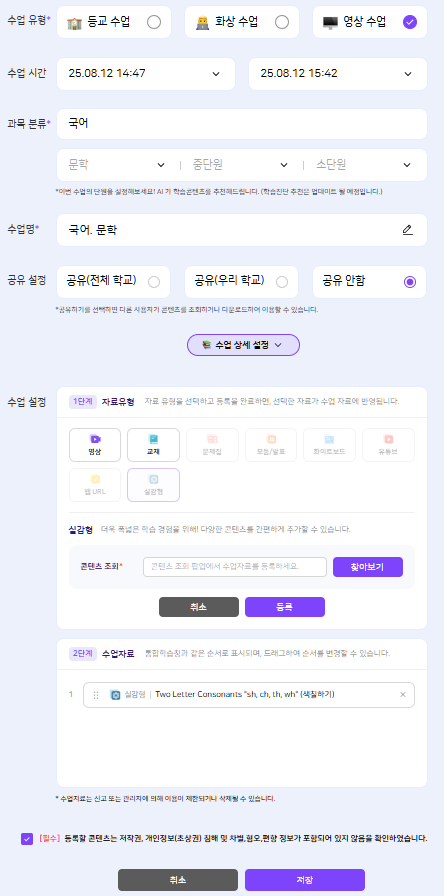Expand 수업 상세 설정 section
Image resolution: width=444 pixels, height=896 pixels.
pos(243,345)
